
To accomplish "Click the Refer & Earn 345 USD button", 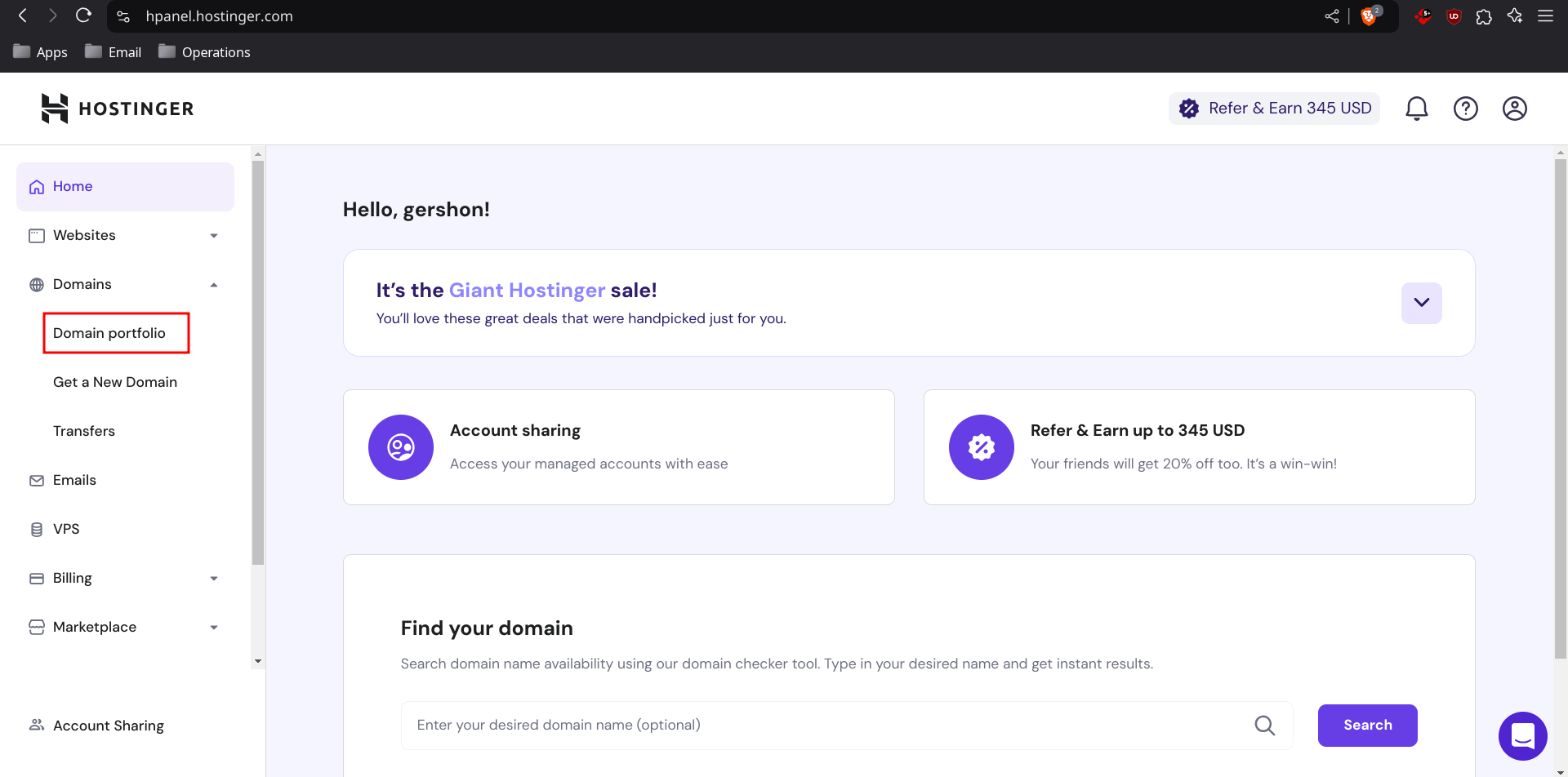I will point(1274,109).
